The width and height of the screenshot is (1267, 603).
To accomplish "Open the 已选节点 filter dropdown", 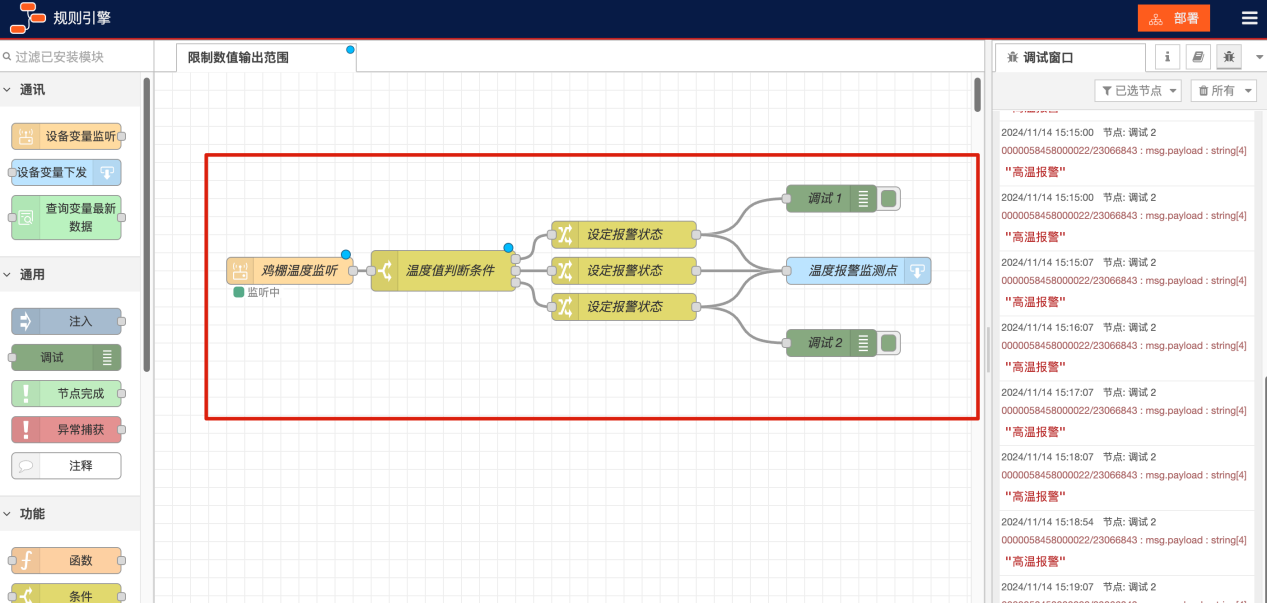I will pos(1139,91).
